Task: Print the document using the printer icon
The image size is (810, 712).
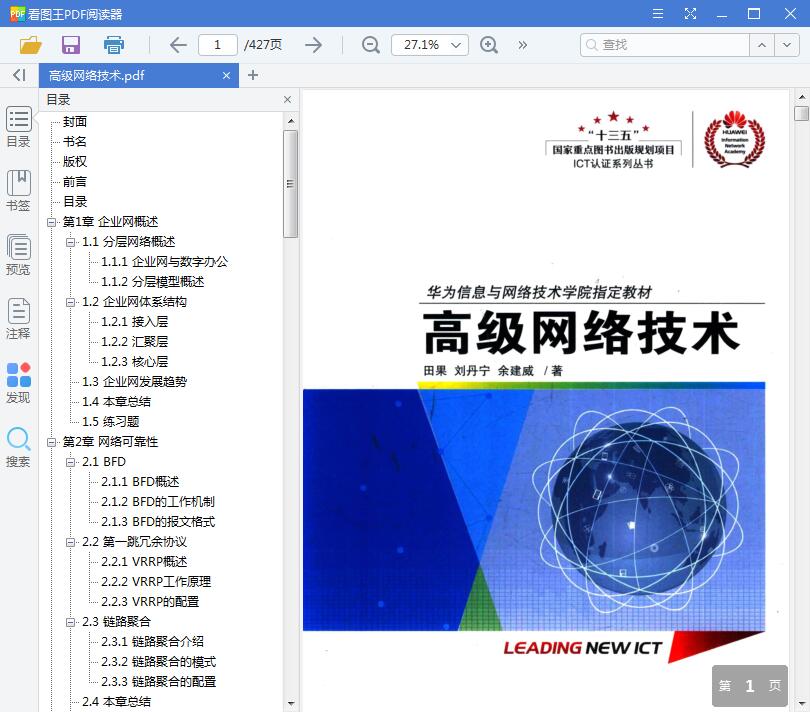Action: tap(113, 45)
